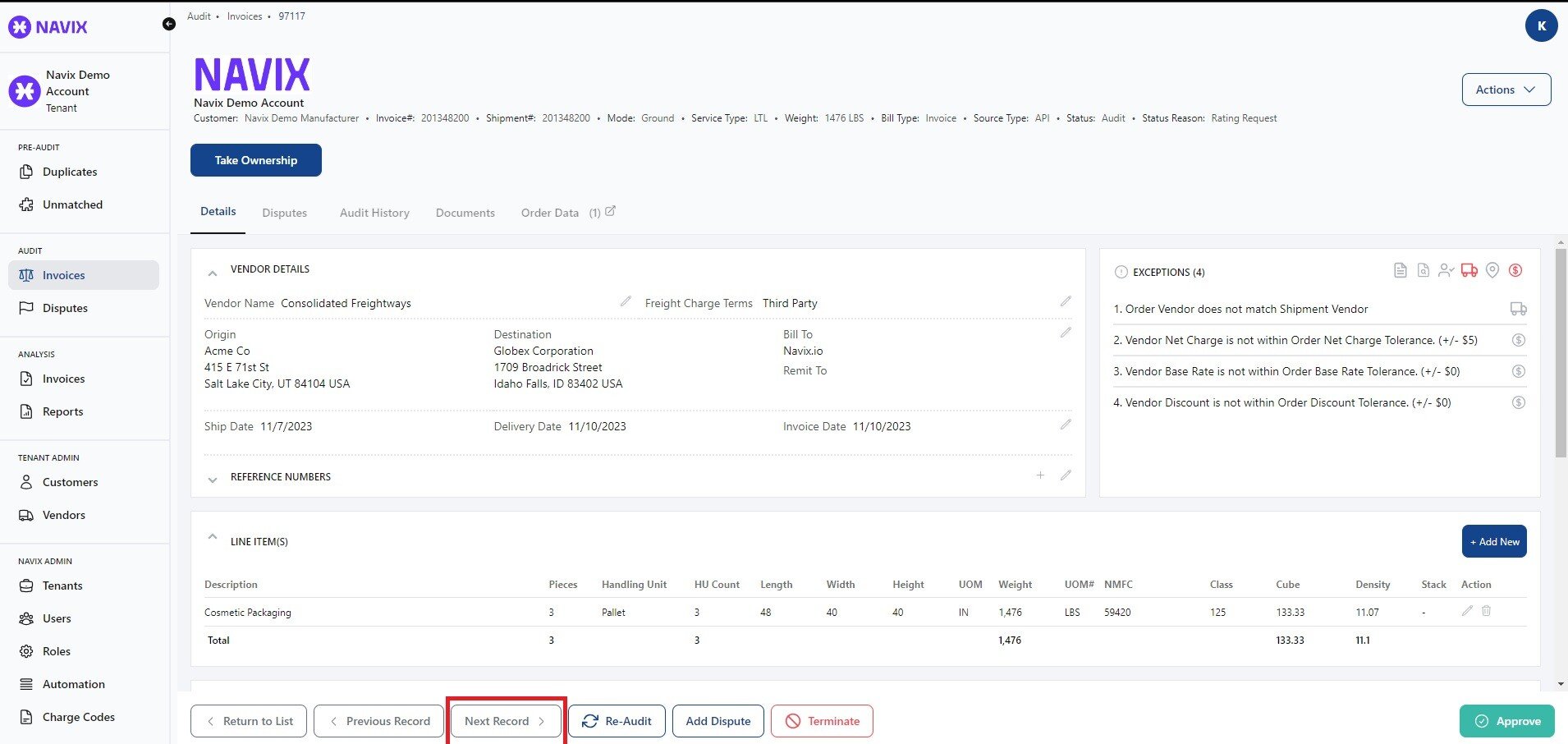Expand the Reference Numbers section
Image resolution: width=1568 pixels, height=744 pixels.
click(213, 480)
